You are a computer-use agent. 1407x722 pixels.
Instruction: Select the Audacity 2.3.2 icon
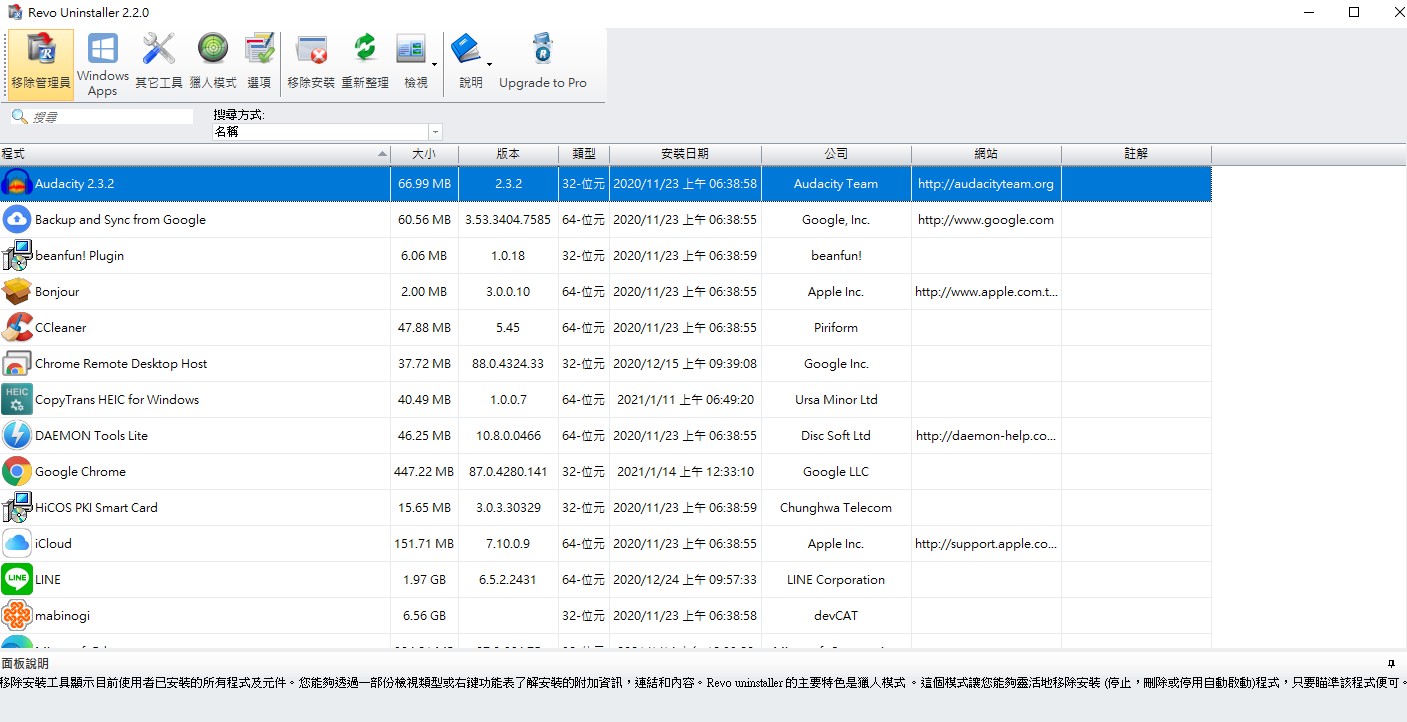17,183
